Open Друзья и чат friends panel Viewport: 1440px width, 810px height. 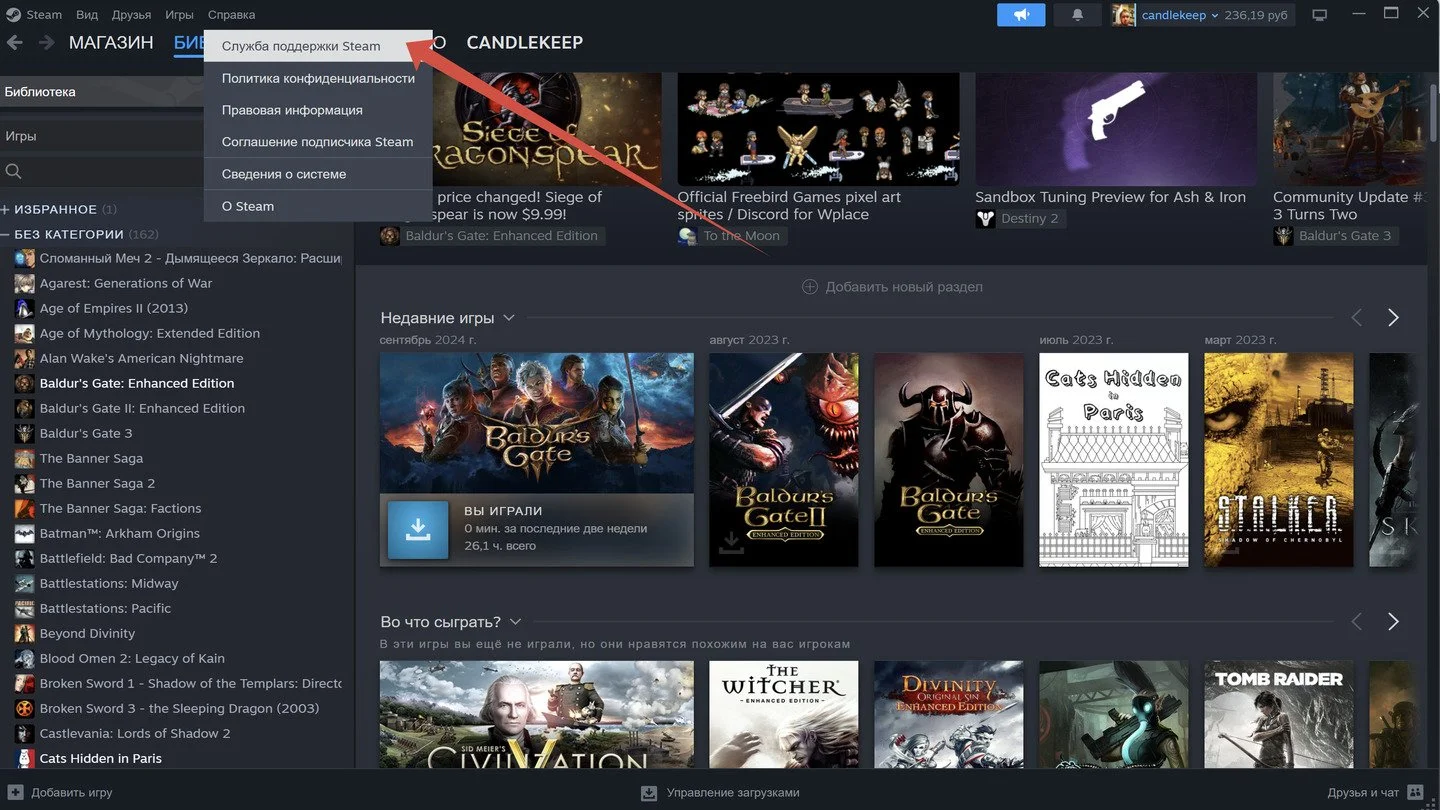1375,792
